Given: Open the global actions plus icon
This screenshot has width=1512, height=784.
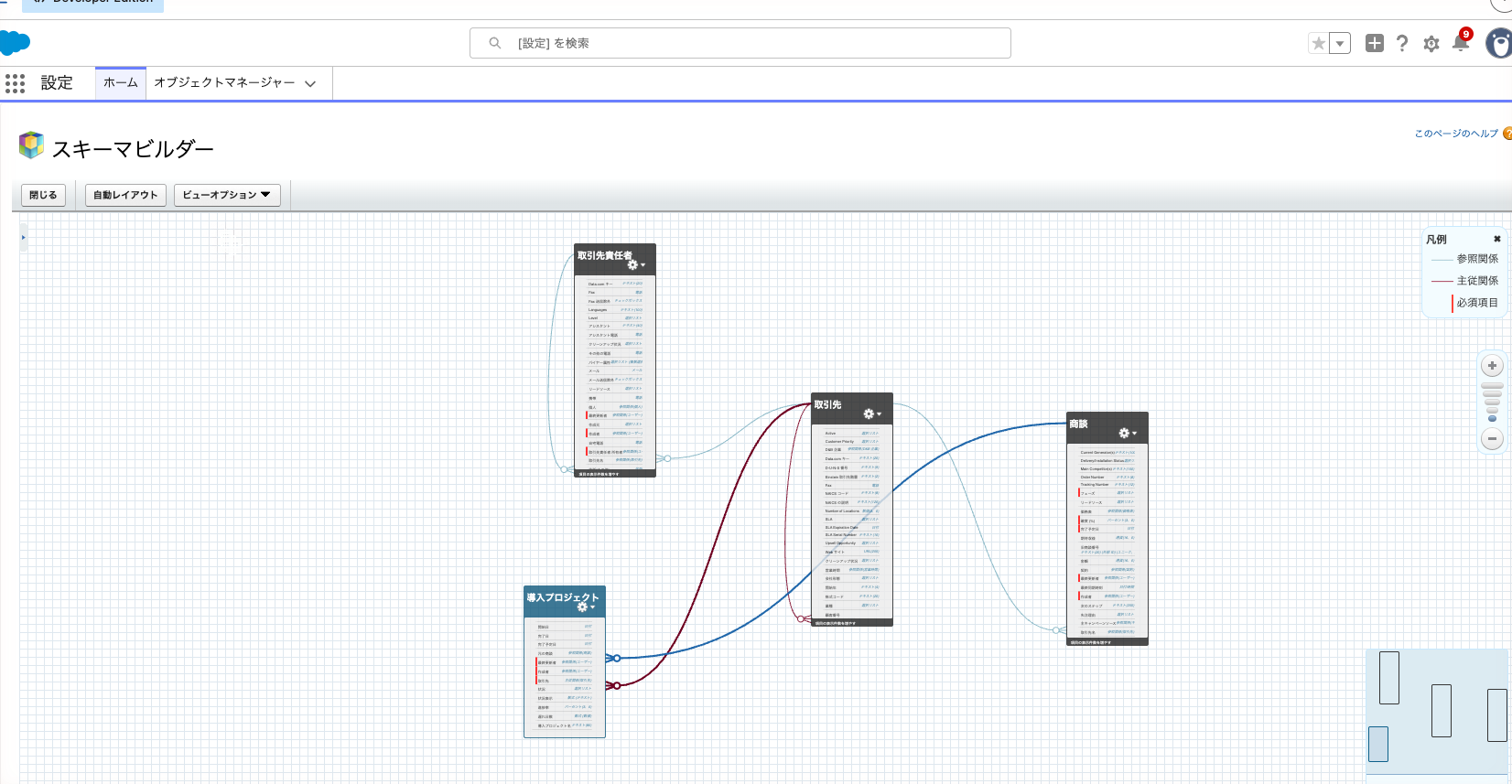Looking at the screenshot, I should coord(1374,43).
